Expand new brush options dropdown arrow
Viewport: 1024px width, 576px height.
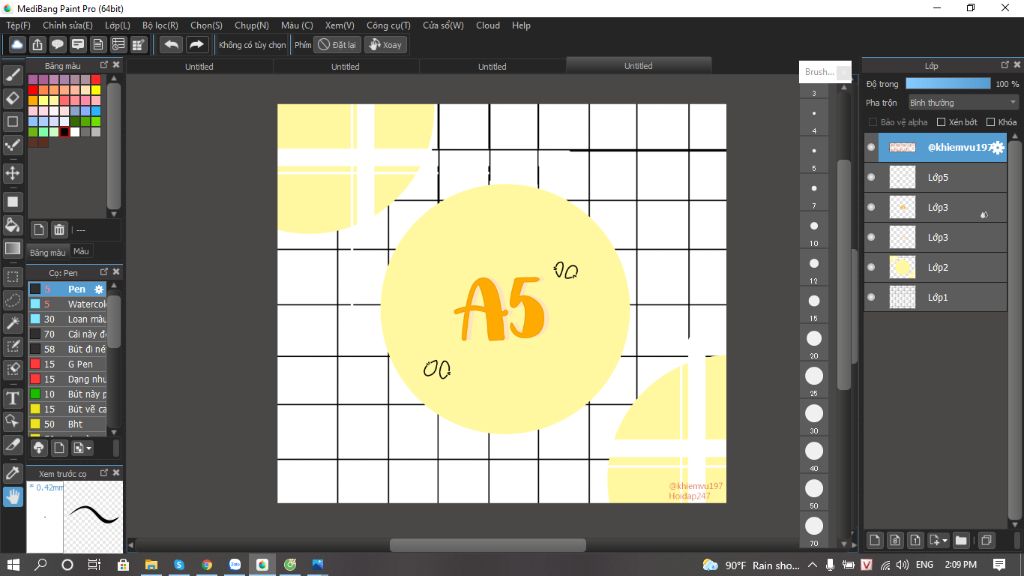click(x=89, y=448)
